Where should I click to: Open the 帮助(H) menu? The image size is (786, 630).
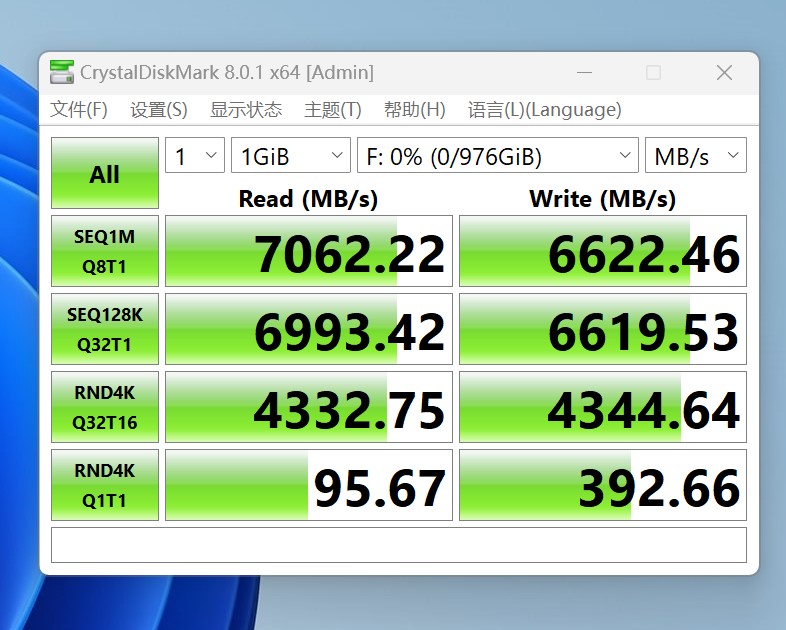415,109
